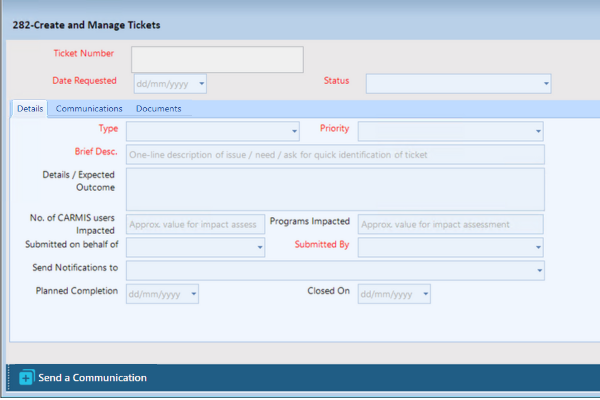Open the Date Requested calendar dropdown
The width and height of the screenshot is (600, 400).
pos(201,84)
